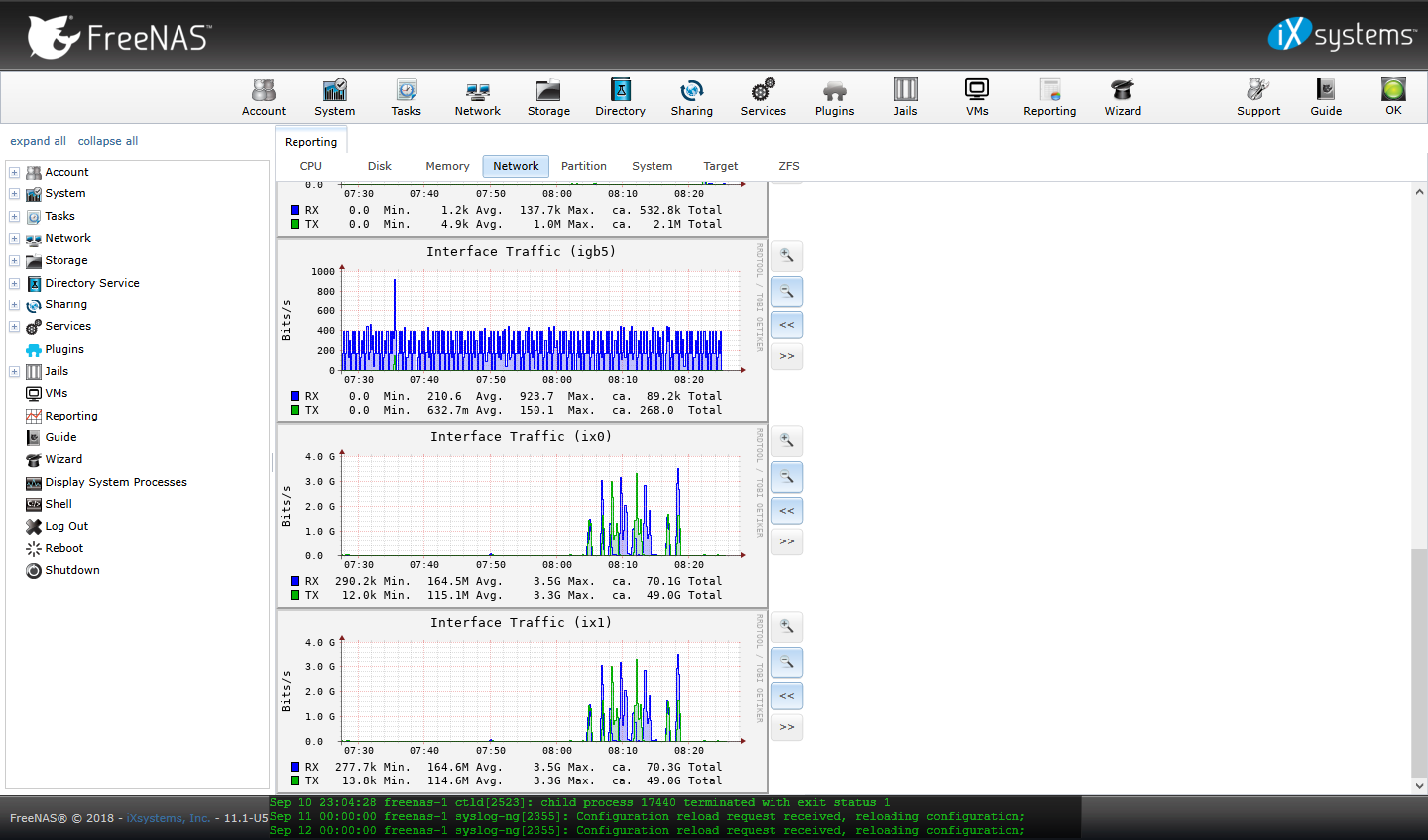
Task: Open Network in the top toolbar
Action: pyautogui.click(x=478, y=97)
